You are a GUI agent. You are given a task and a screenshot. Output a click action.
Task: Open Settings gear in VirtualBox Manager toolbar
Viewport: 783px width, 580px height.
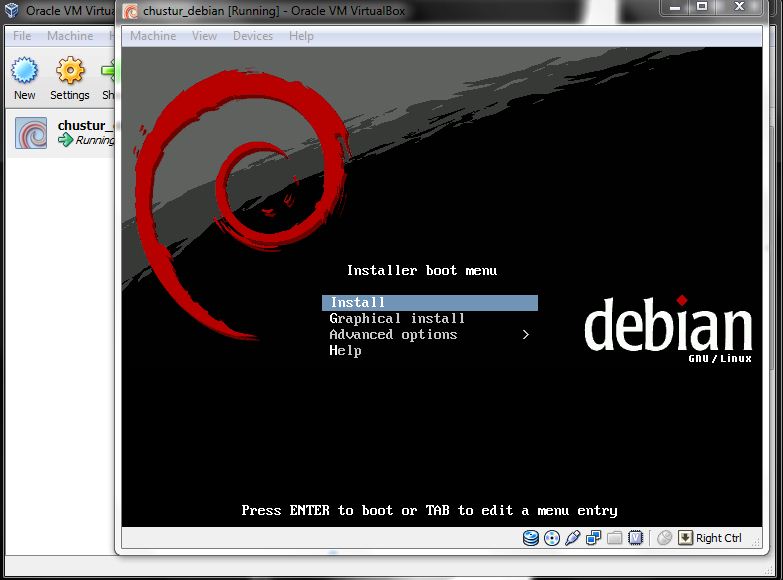click(70, 70)
